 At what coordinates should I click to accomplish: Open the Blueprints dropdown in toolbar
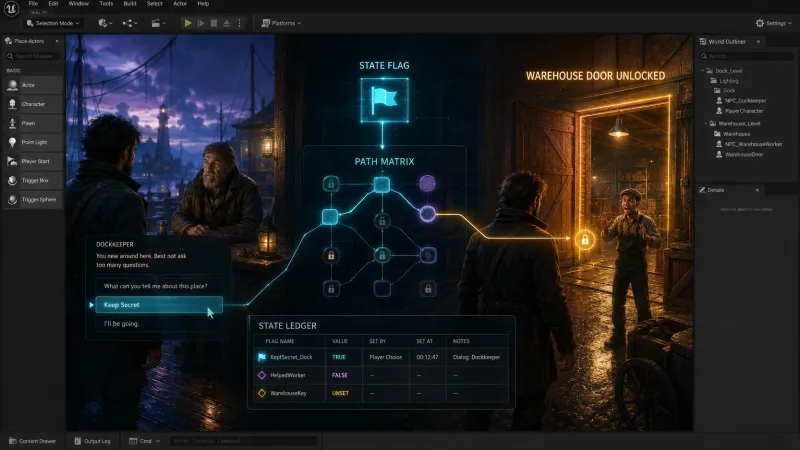click(130, 23)
